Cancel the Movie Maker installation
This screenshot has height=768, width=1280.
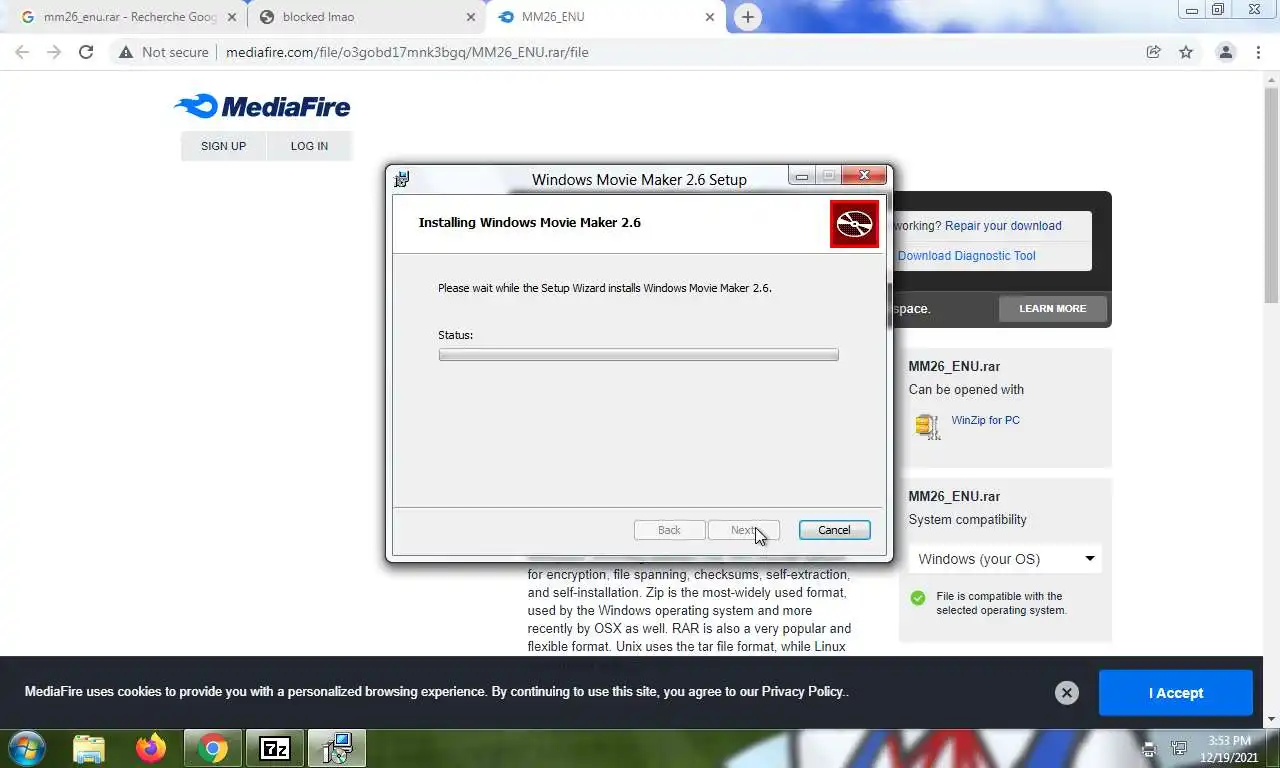pos(834,530)
